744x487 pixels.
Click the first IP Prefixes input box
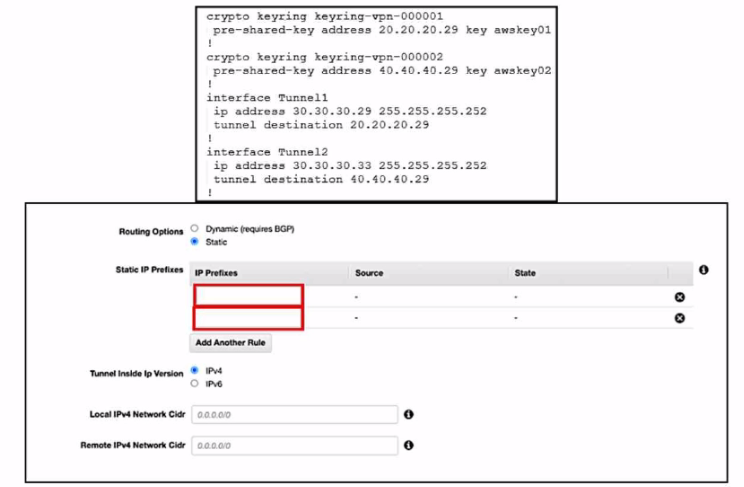click(248, 295)
